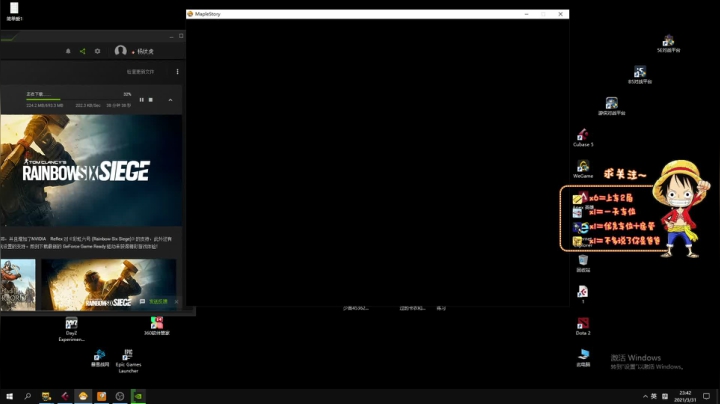This screenshot has width=720, height=404.
Task: Open the Action Center notification icon
Action: [x=706, y=396]
